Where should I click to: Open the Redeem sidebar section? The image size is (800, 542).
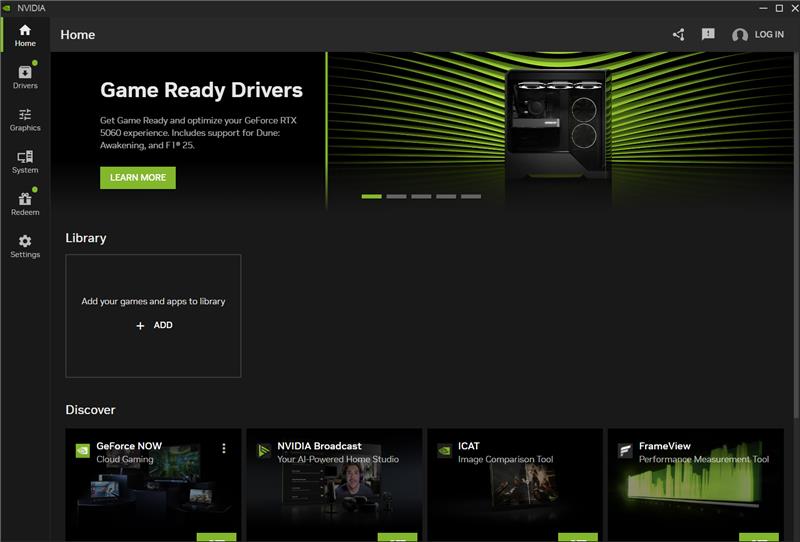tap(25, 204)
